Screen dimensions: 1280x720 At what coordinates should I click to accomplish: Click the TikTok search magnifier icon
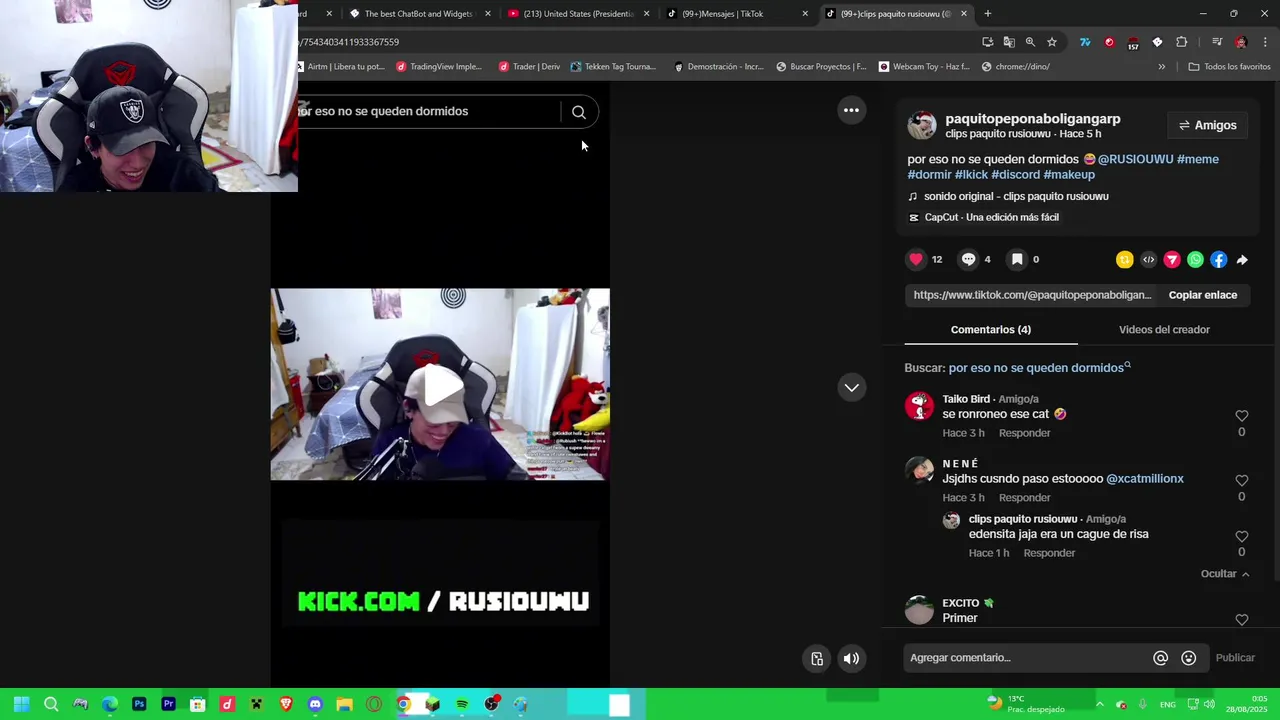(579, 112)
